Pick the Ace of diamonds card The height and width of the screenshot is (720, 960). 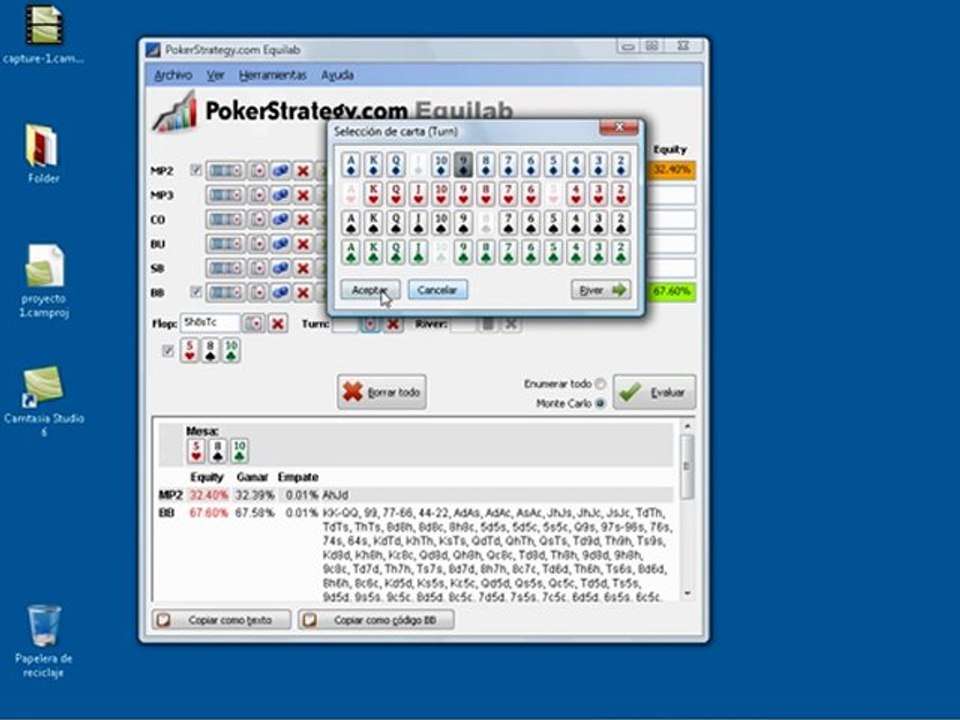pyautogui.click(x=351, y=165)
